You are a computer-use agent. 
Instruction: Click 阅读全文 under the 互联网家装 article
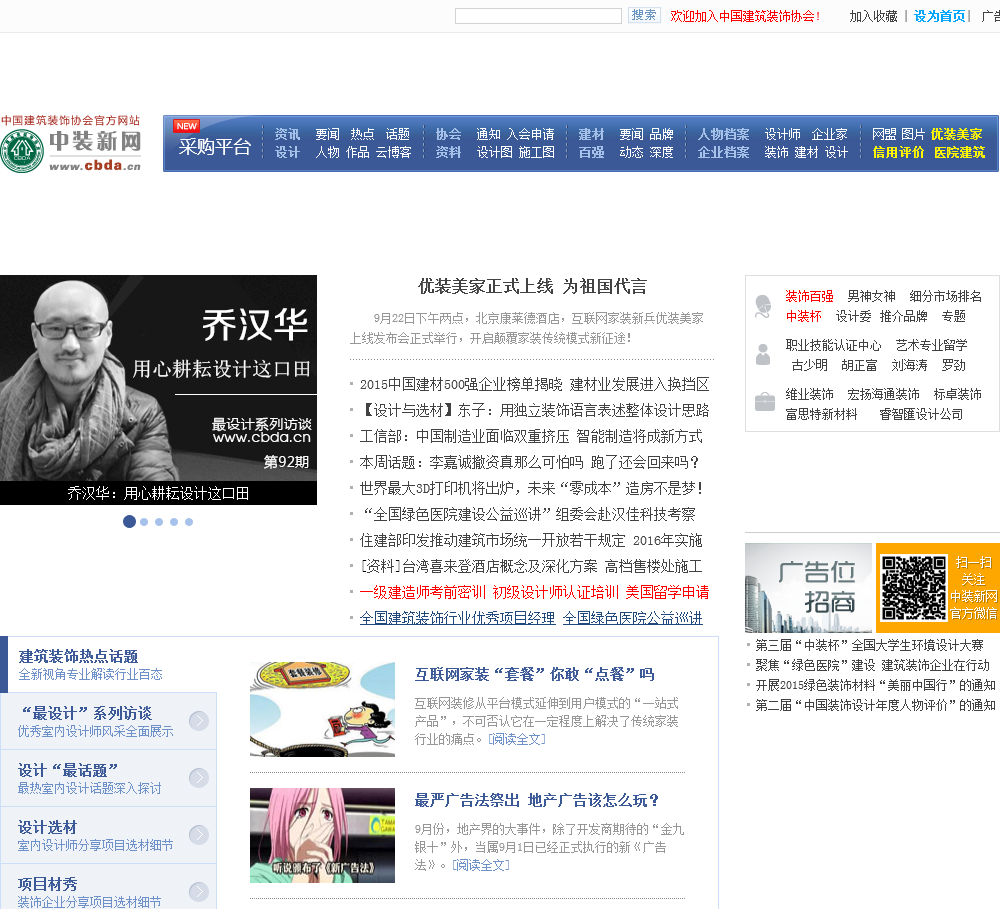(x=517, y=739)
